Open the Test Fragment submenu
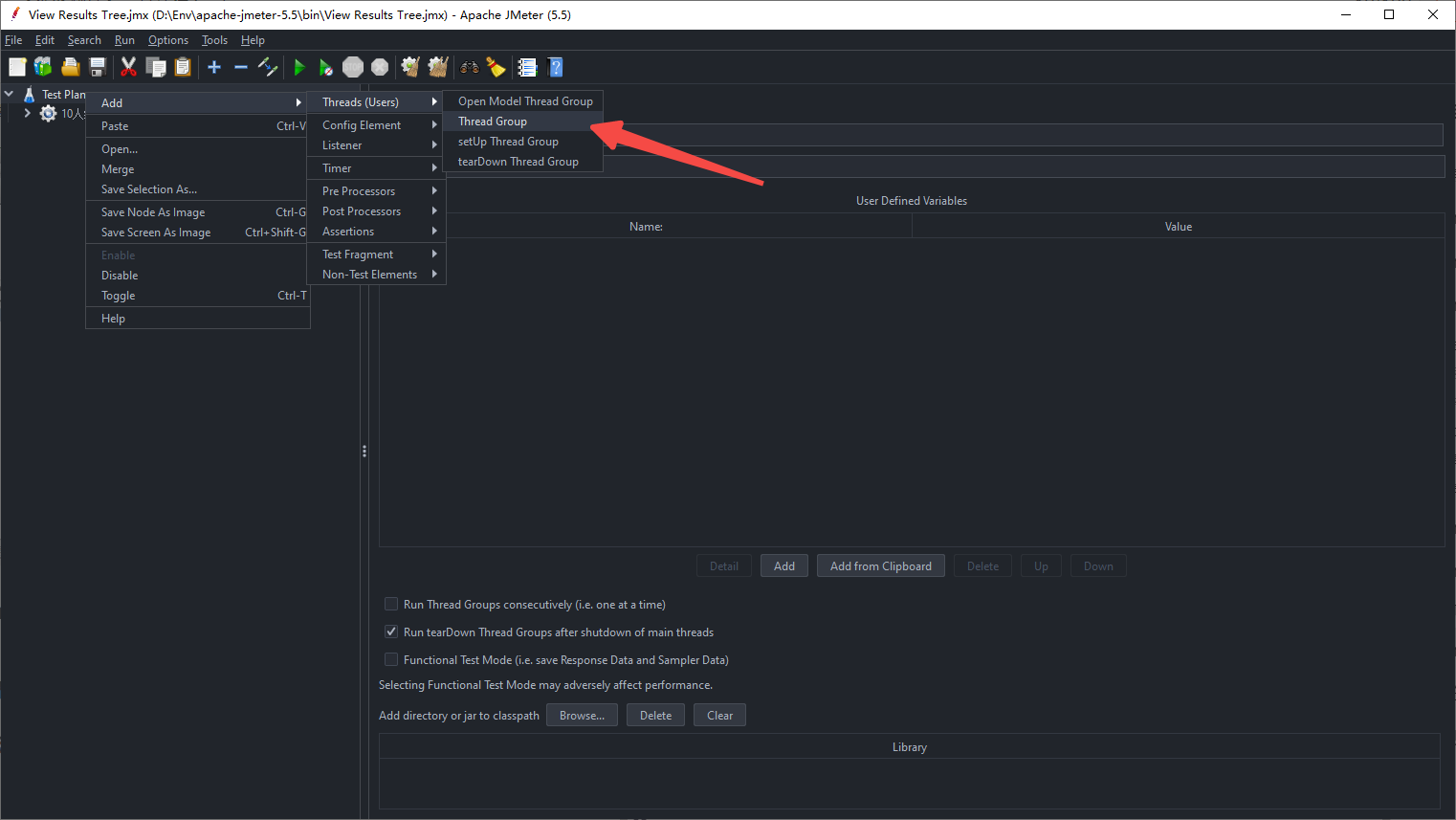The height and width of the screenshot is (820, 1456). point(376,255)
